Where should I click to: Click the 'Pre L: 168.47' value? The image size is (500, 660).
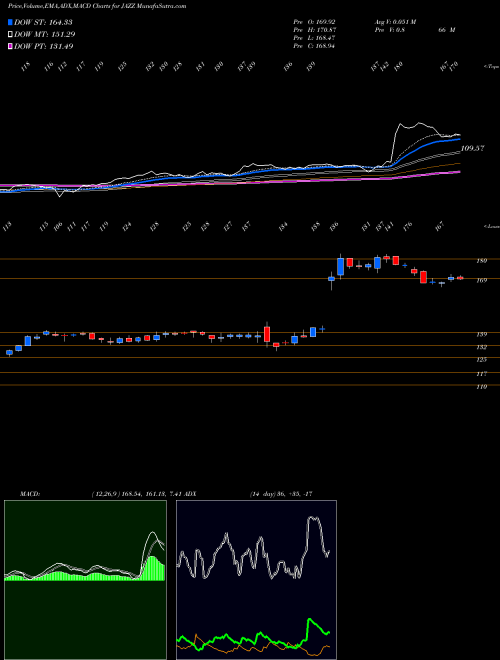coord(314,38)
